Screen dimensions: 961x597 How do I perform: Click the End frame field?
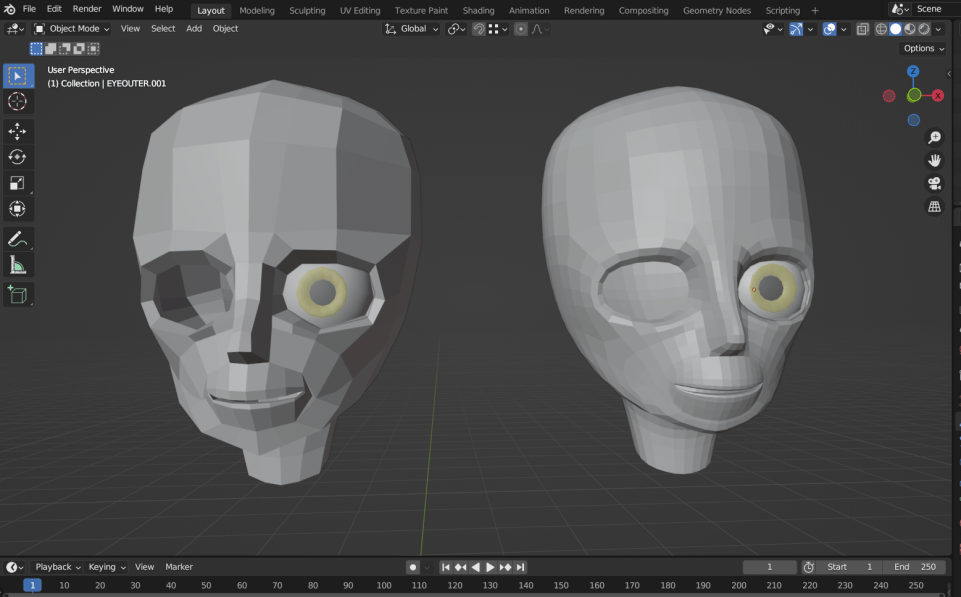point(914,567)
